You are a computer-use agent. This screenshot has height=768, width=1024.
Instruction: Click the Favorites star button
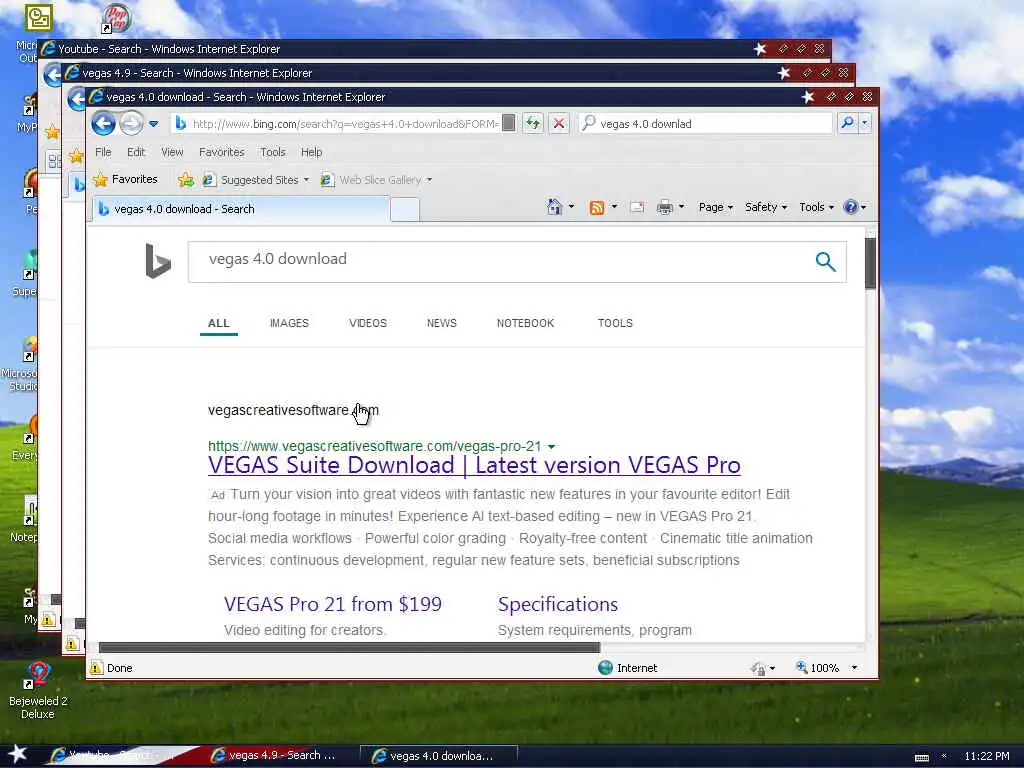point(125,179)
